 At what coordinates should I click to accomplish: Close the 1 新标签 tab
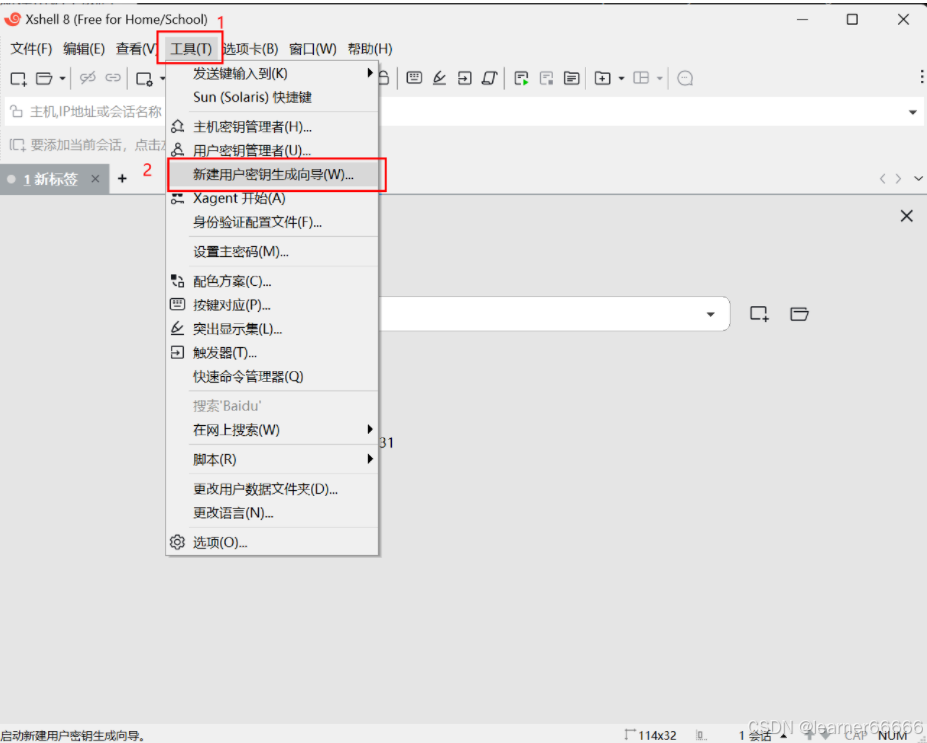click(x=95, y=179)
